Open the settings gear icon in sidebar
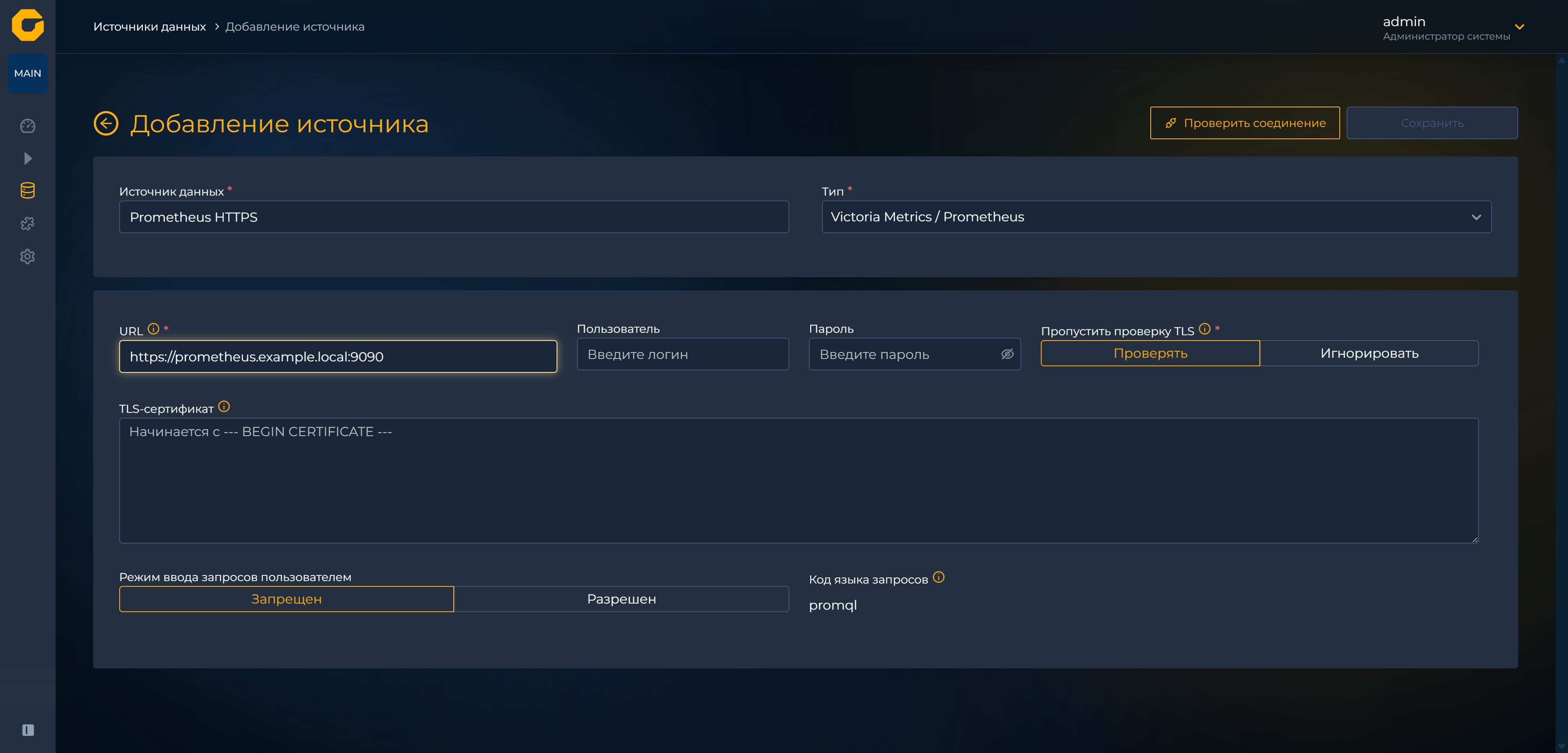 click(x=27, y=256)
